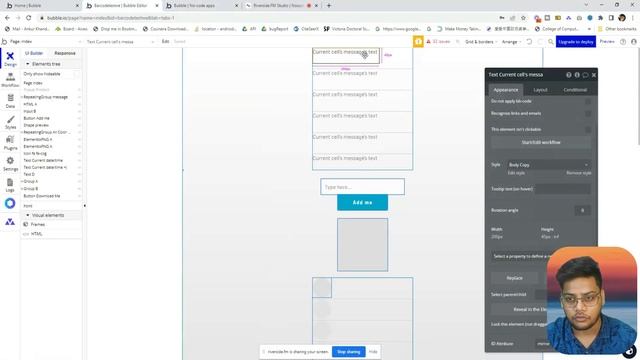Viewport: 640px width, 360px height.
Task: Open the Logs tab in sidebar
Action: [x=10, y=185]
